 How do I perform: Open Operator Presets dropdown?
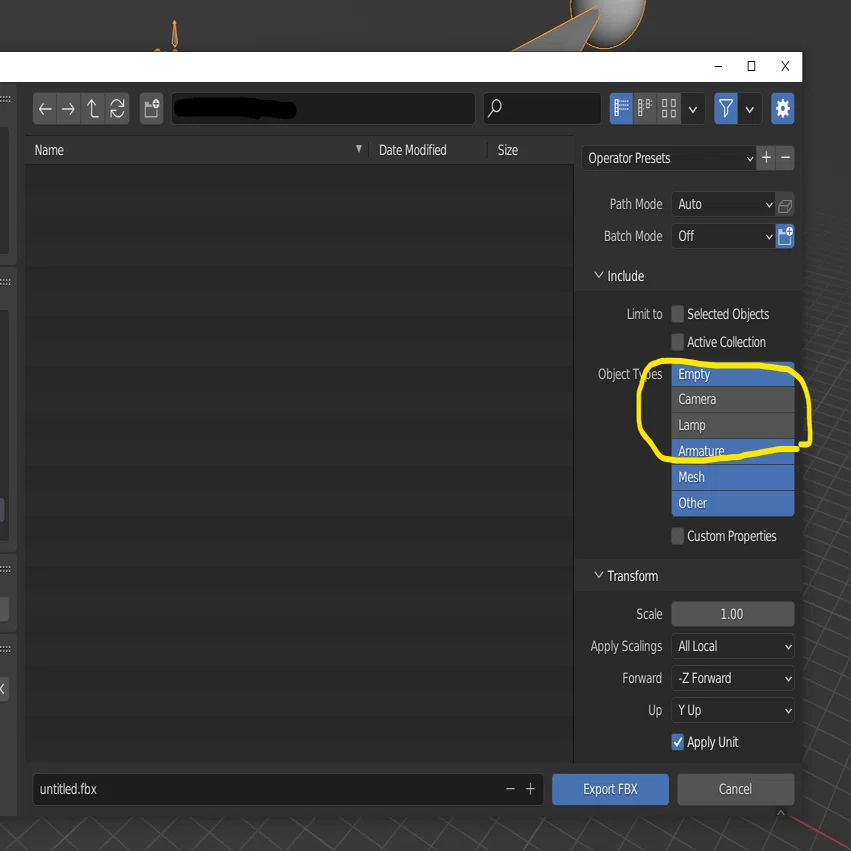[669, 158]
